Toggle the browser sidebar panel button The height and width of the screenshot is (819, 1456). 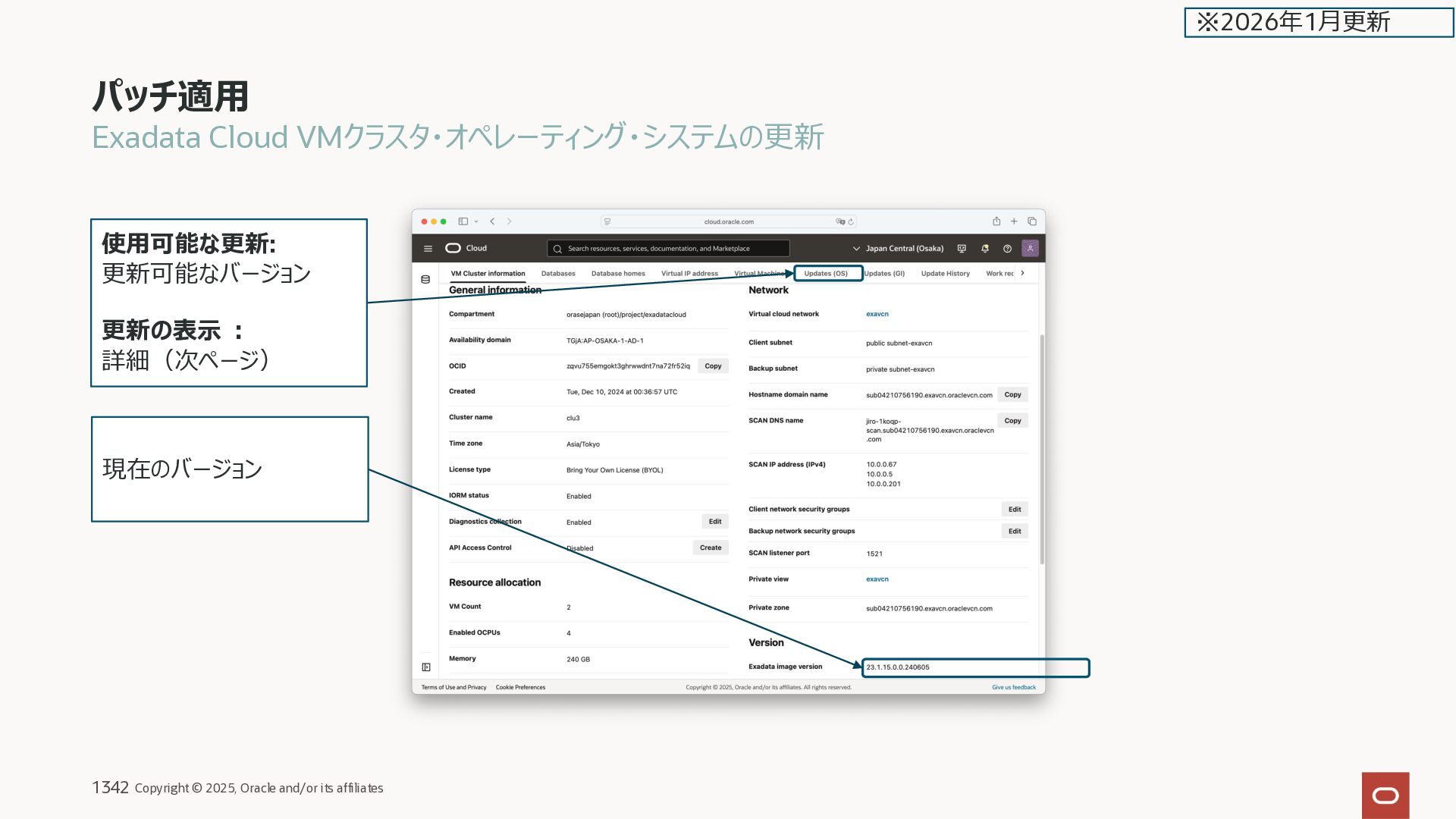pyautogui.click(x=463, y=221)
